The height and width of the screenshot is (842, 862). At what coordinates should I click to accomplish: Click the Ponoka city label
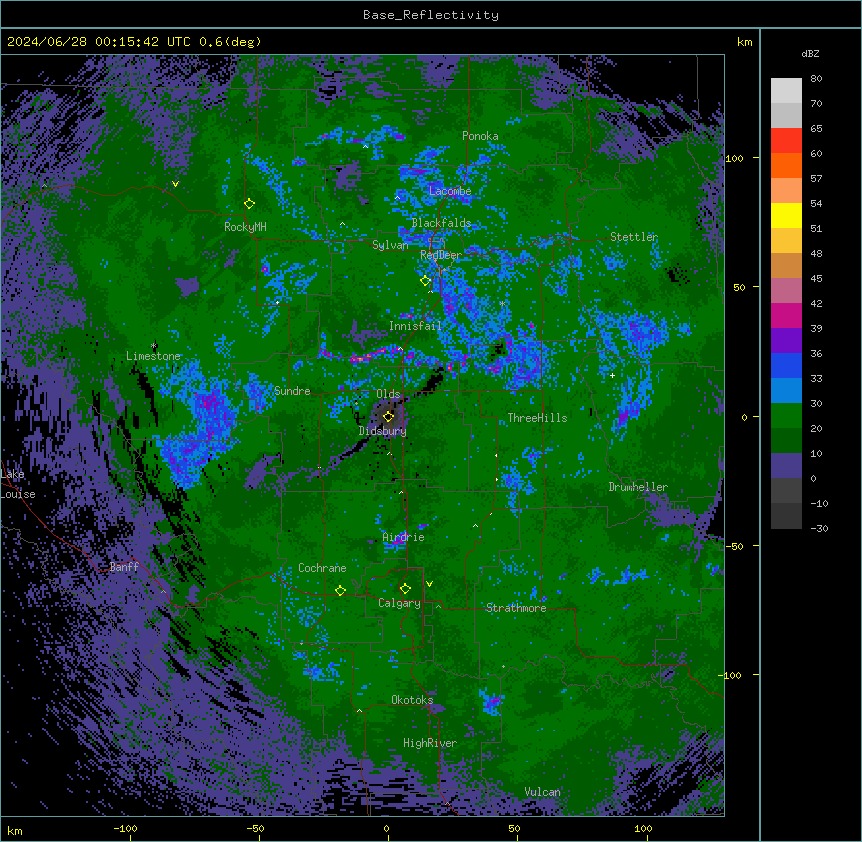(480, 136)
